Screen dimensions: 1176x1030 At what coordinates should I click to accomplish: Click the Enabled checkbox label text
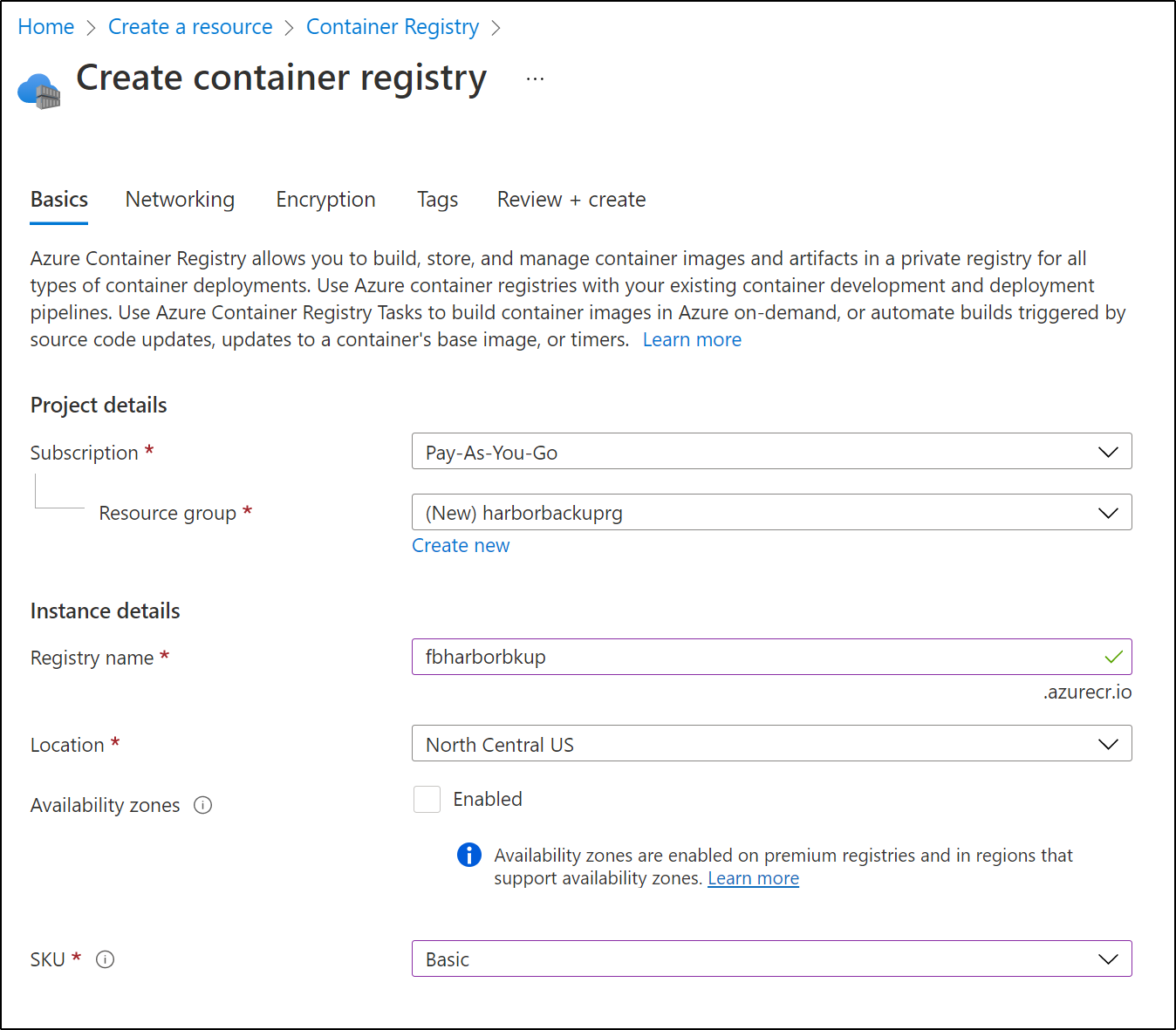click(488, 799)
